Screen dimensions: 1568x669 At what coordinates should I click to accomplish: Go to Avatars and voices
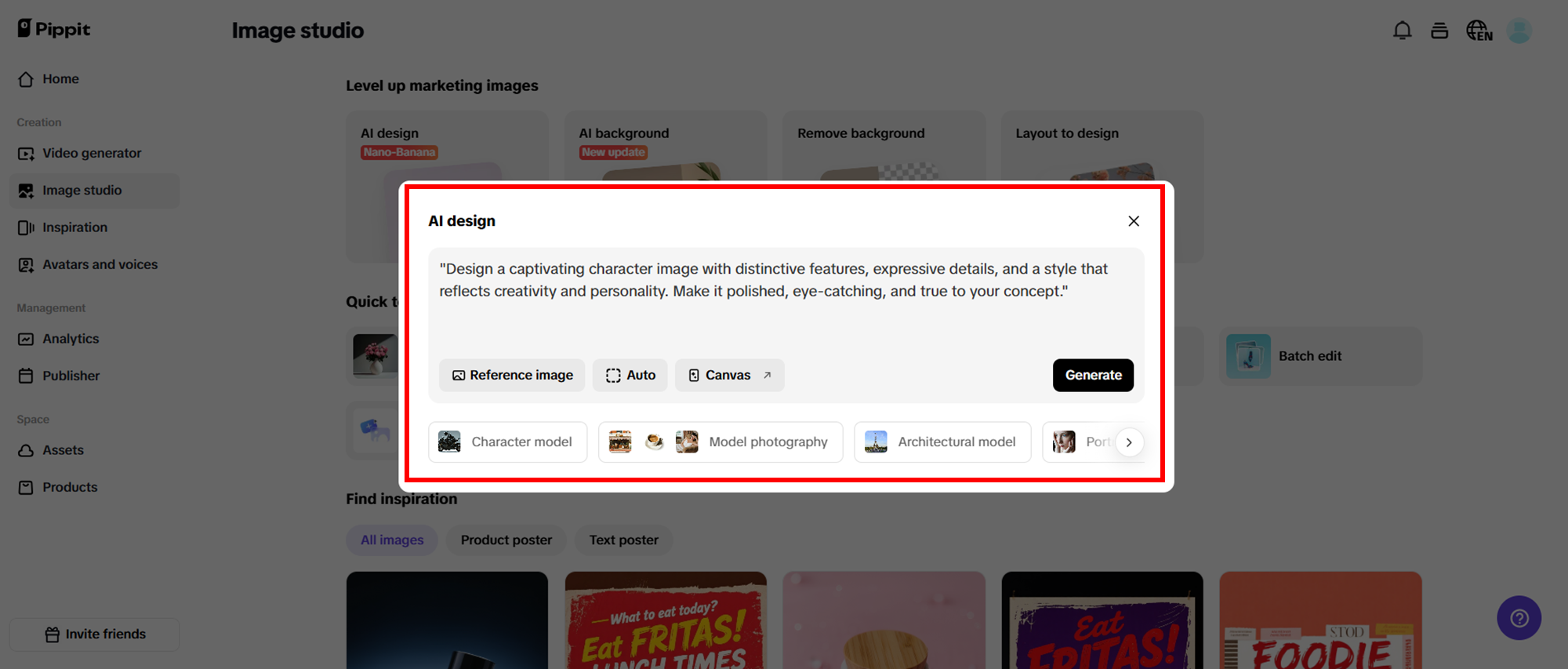(100, 265)
